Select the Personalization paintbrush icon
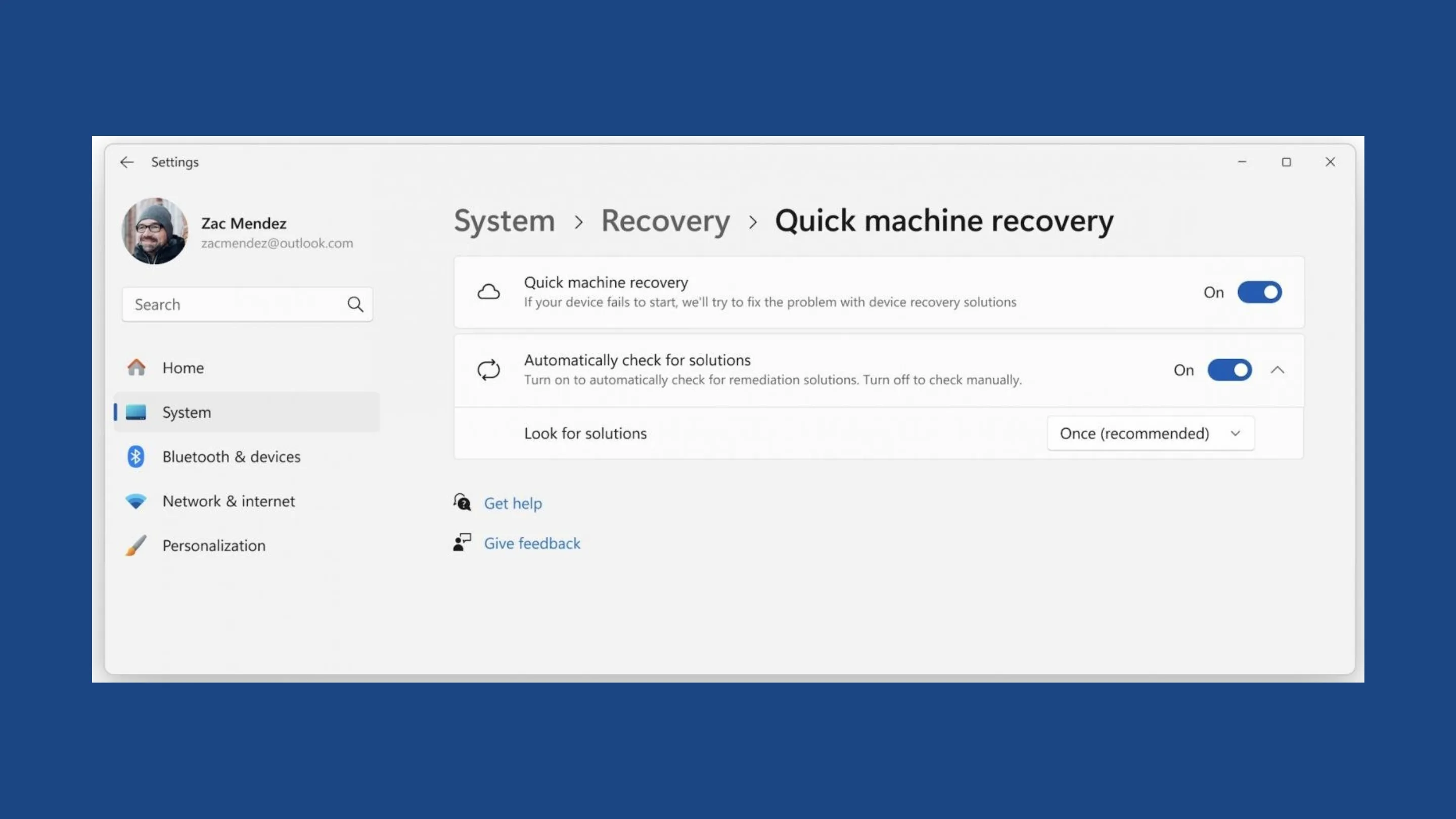The width and height of the screenshot is (1456, 819). click(135, 545)
